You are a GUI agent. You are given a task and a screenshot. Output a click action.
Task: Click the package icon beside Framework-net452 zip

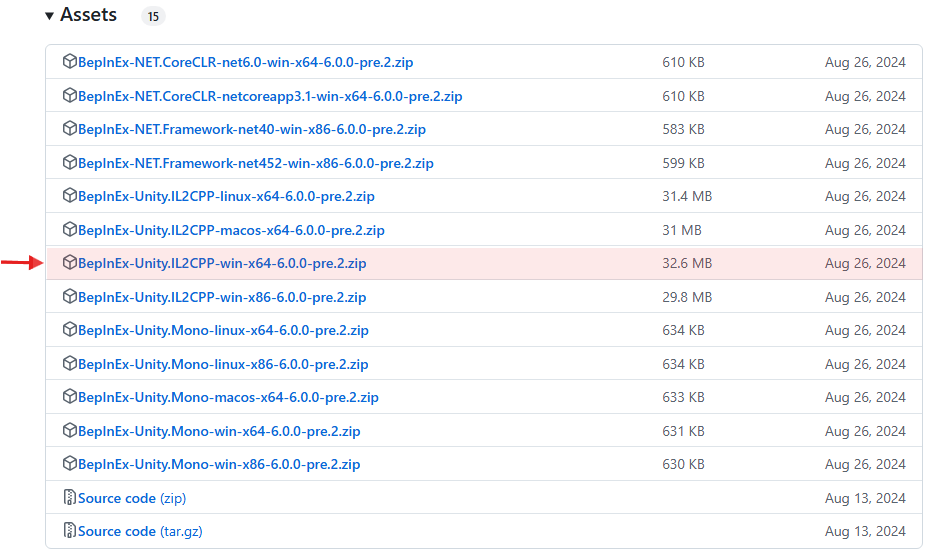(70, 162)
